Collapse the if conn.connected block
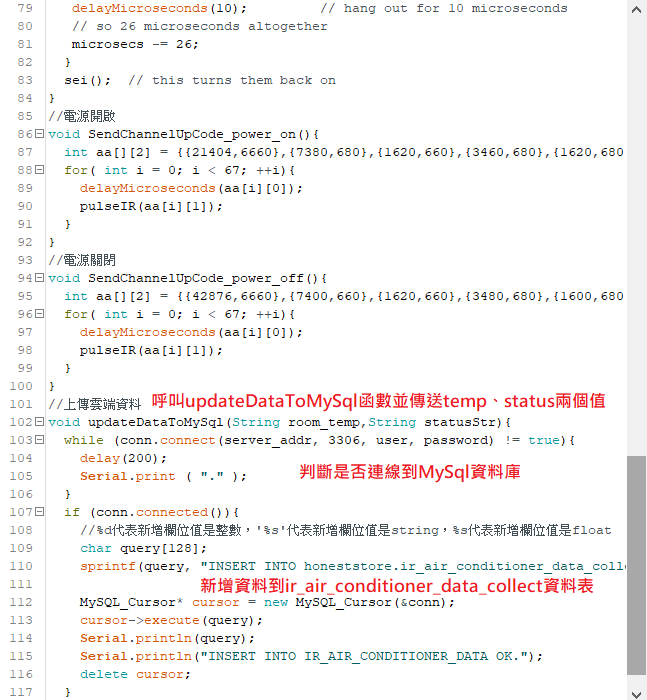Image resolution: width=647 pixels, height=700 pixels. [x=39, y=512]
